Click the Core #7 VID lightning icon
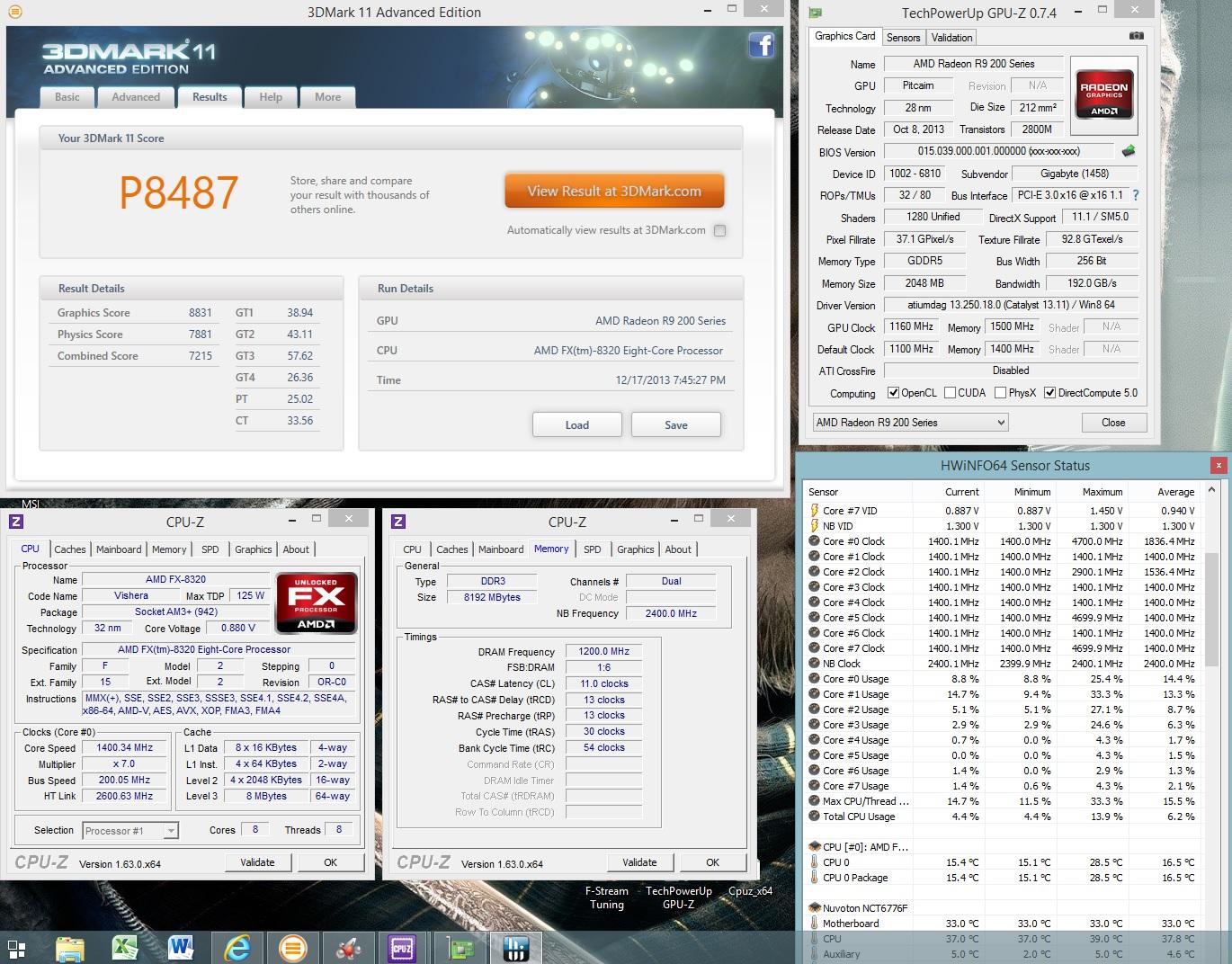The image size is (1232, 964). 815,511
